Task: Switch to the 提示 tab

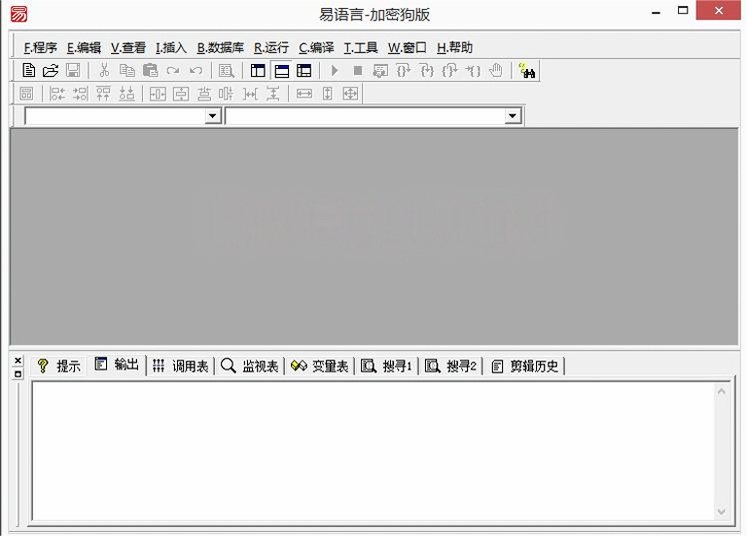Action: tap(59, 366)
